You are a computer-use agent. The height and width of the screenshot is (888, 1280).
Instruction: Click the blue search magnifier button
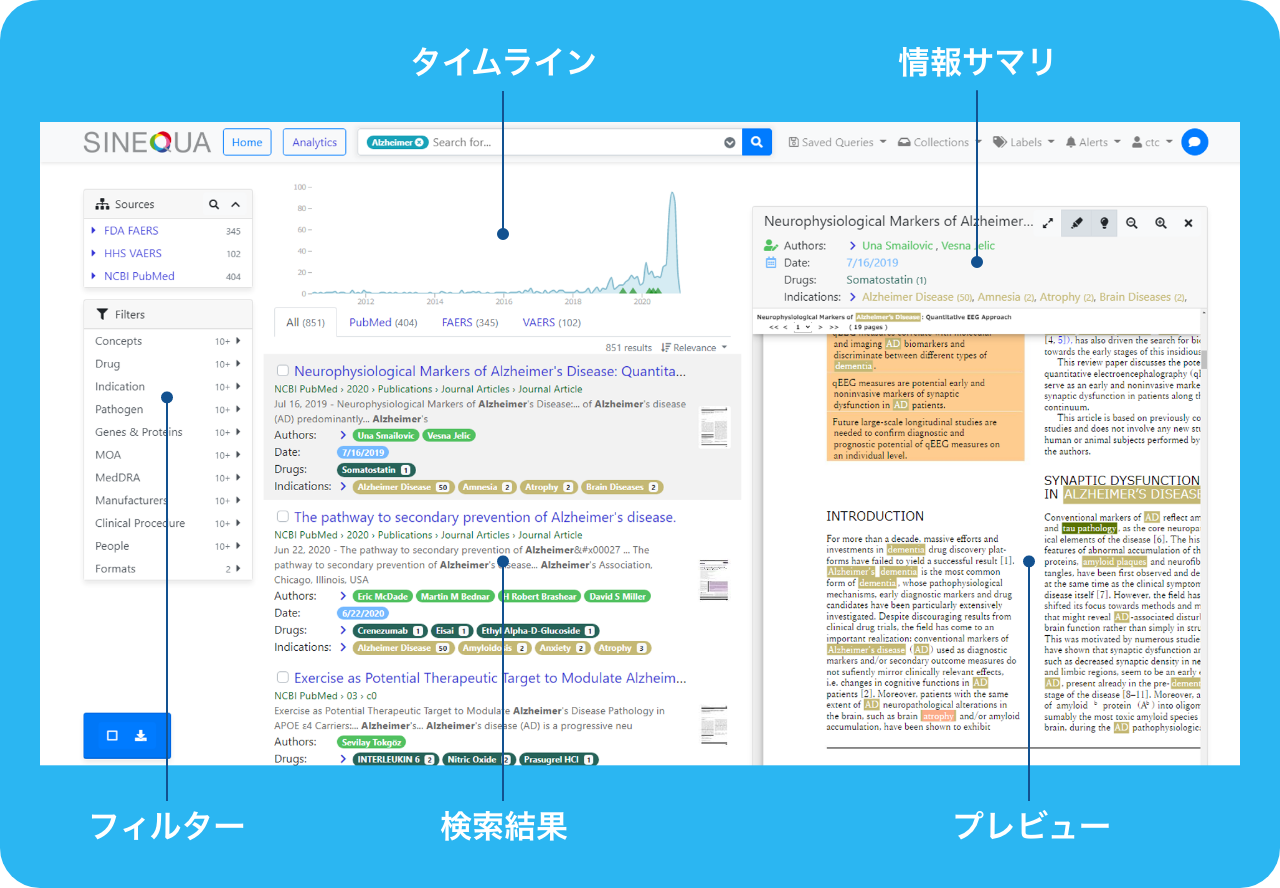757,142
